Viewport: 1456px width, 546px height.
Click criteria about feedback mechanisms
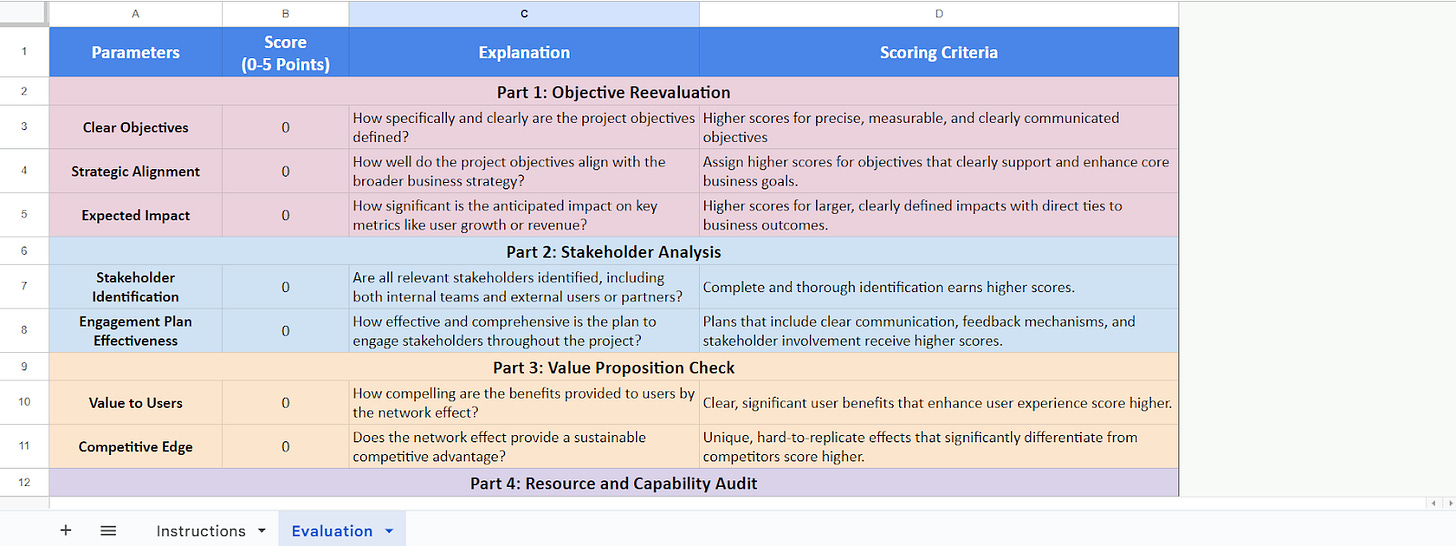[x=939, y=331]
